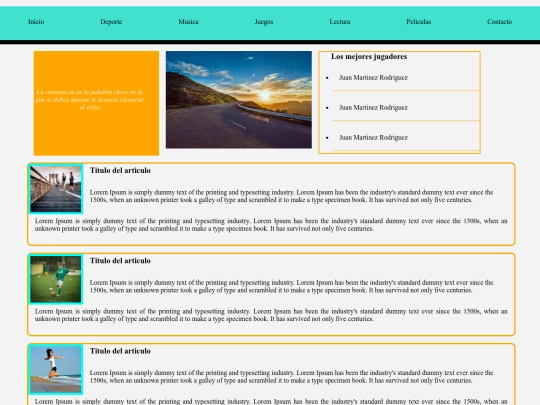Image resolution: width=540 pixels, height=405 pixels.
Task: Click the paragraph beneath the bridge runners image
Action: pyautogui.click(x=271, y=225)
